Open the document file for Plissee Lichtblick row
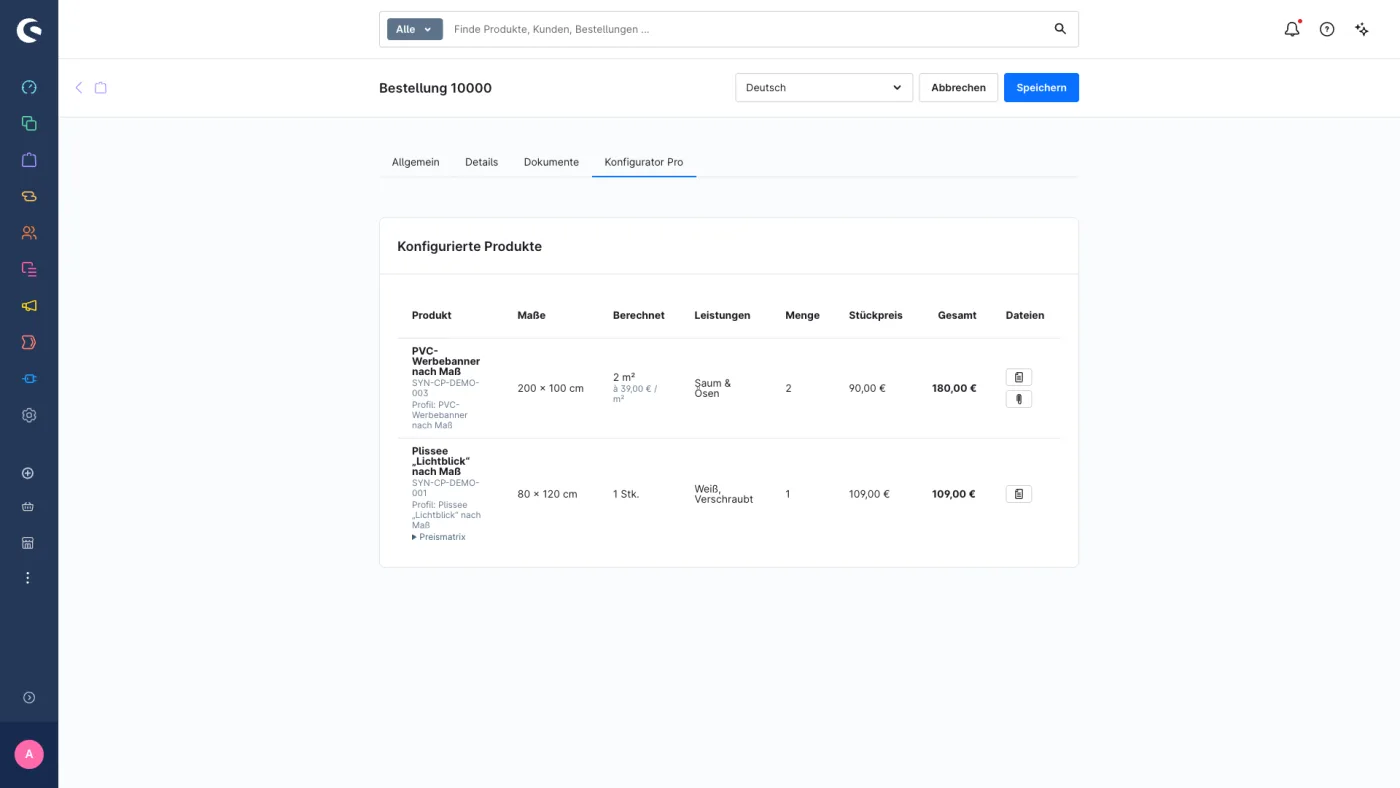1400x788 pixels. [x=1018, y=494]
